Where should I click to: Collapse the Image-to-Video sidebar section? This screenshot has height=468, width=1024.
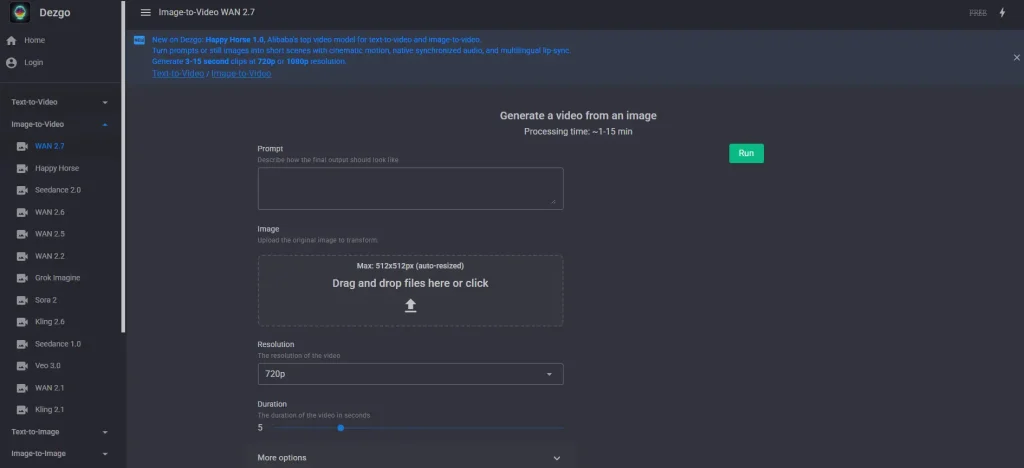(x=60, y=124)
